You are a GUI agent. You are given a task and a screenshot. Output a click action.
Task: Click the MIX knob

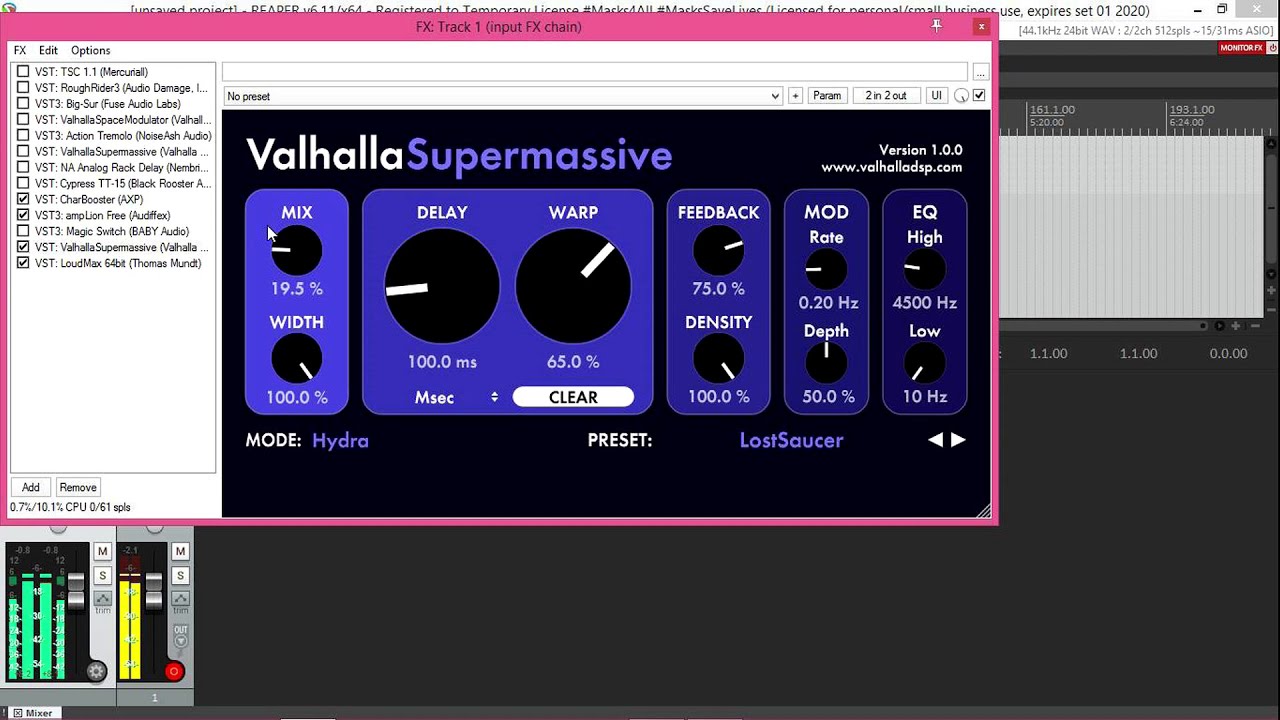pyautogui.click(x=297, y=250)
